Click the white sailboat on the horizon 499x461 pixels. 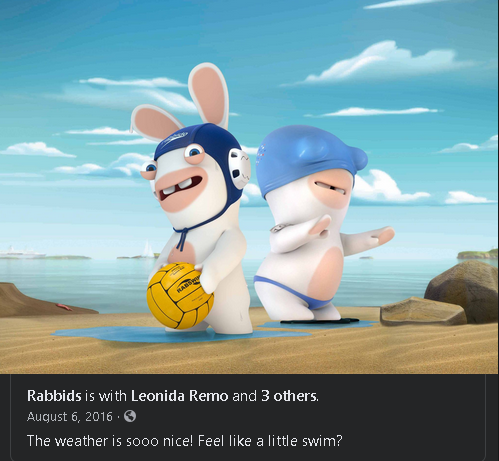[x=148, y=249]
